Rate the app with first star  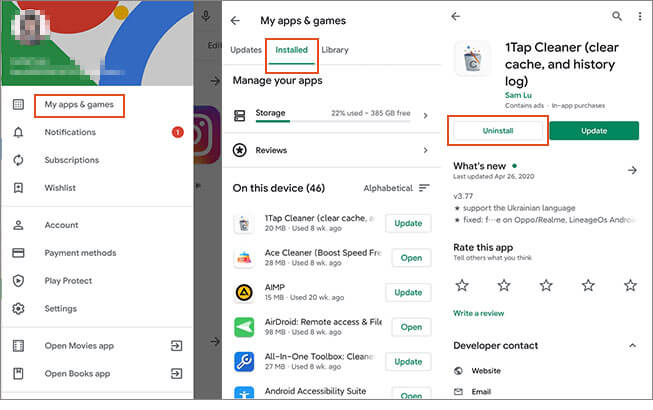point(461,285)
